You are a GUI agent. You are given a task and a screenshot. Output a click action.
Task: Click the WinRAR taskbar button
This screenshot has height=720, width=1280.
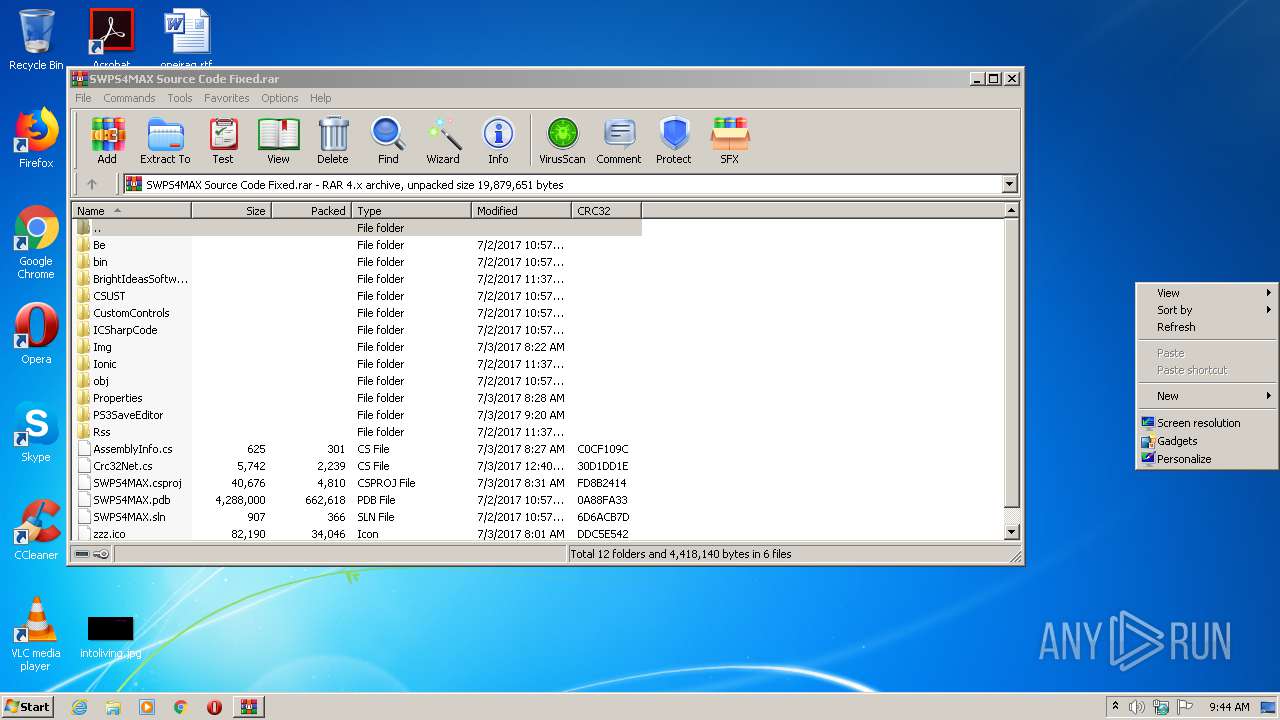click(248, 707)
